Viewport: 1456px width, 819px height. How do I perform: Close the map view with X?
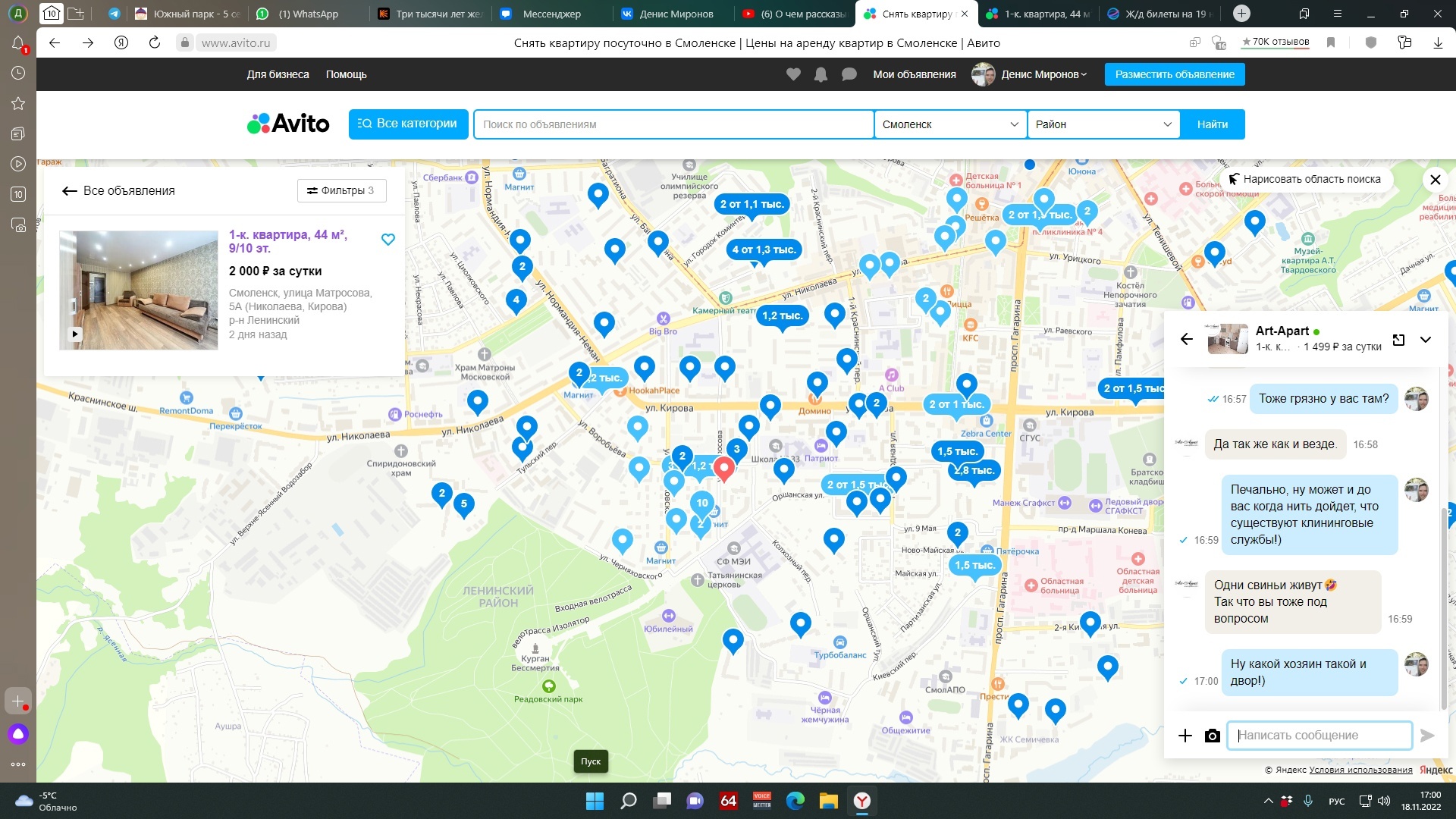(1435, 180)
